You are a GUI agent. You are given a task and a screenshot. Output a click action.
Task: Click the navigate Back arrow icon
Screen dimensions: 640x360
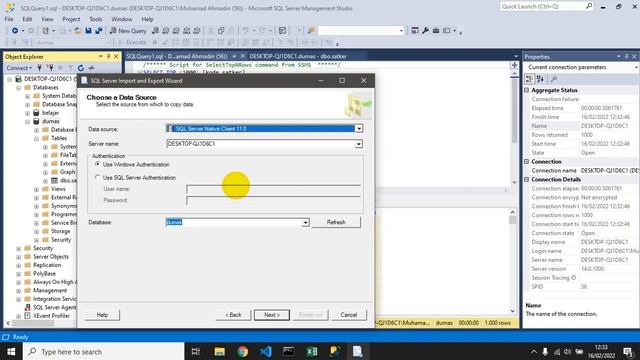coord(15,31)
